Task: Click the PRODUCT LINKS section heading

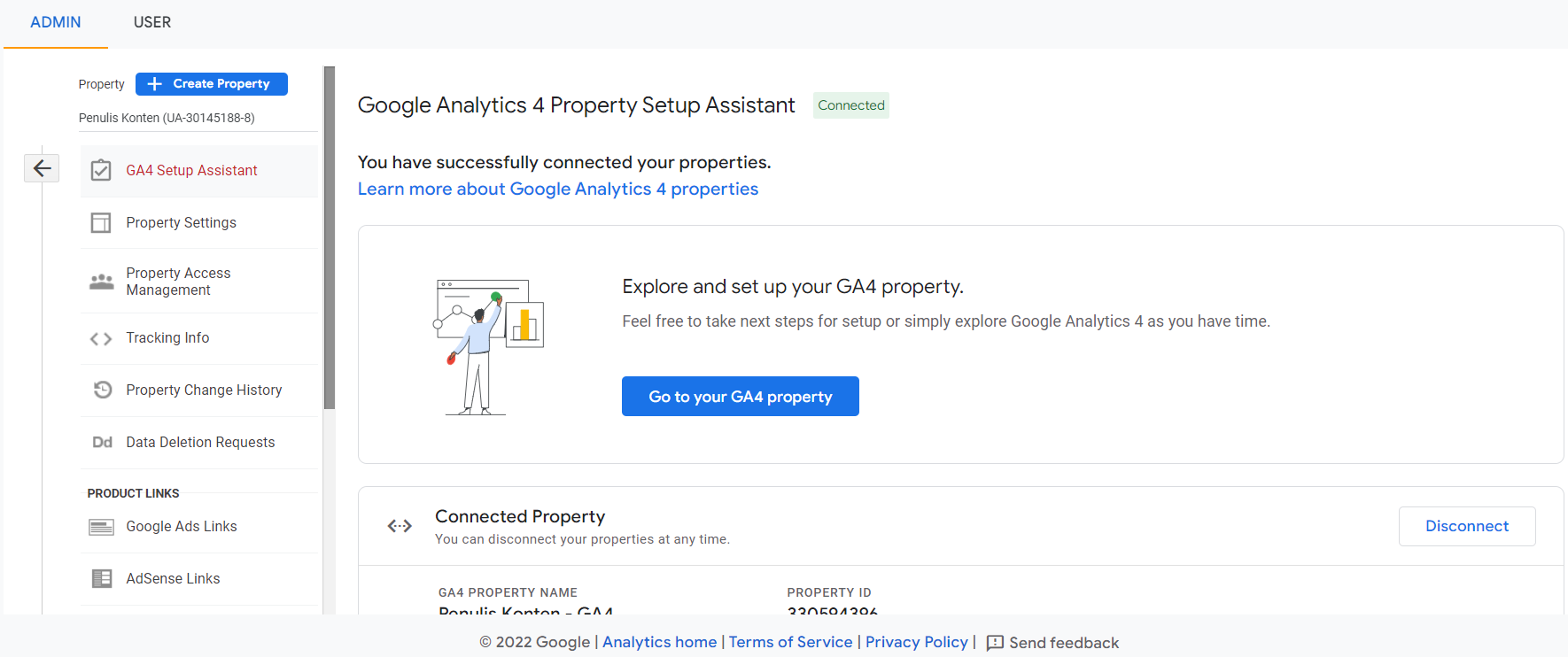Action: [133, 493]
